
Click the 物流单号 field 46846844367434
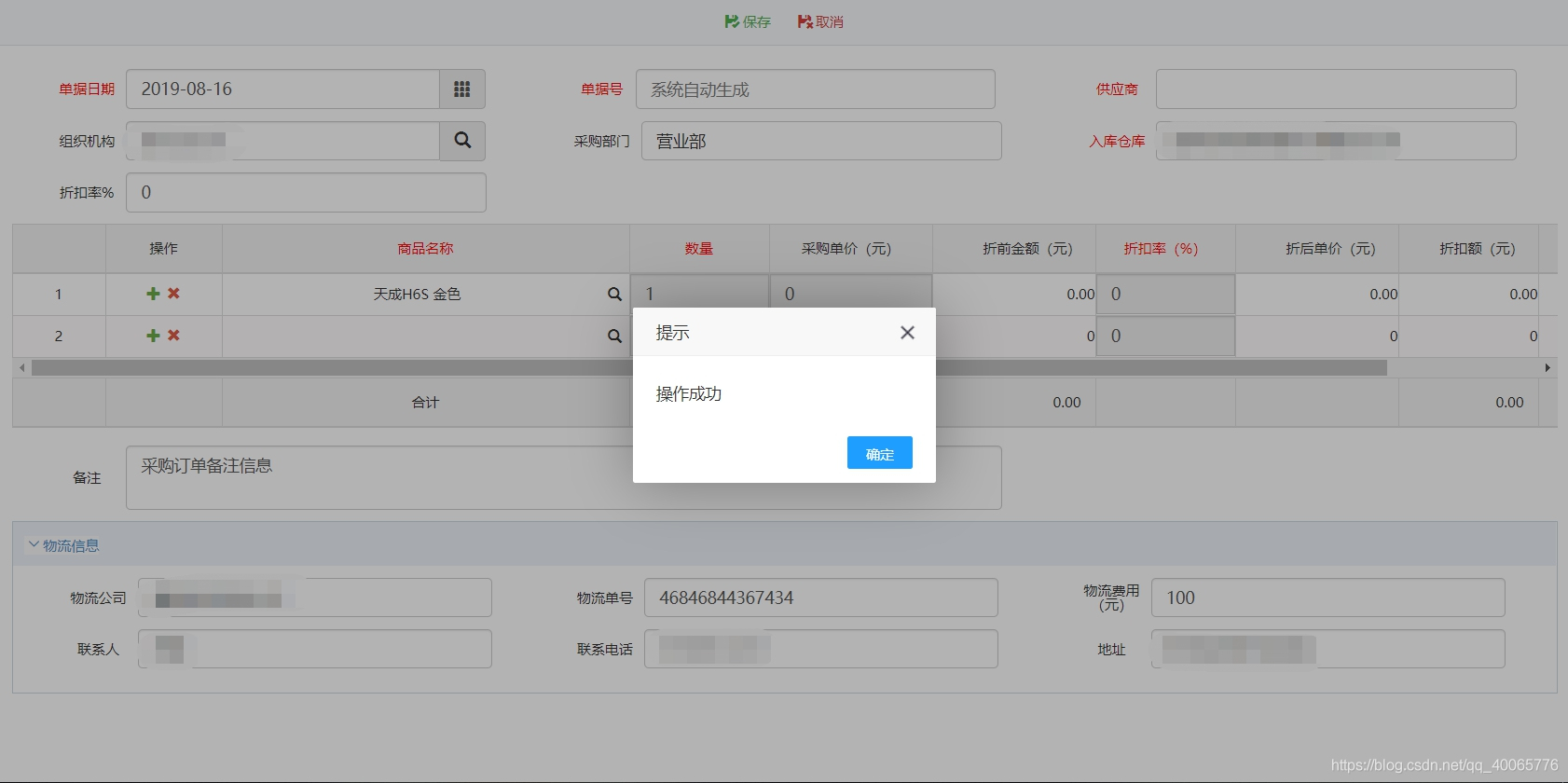click(821, 598)
